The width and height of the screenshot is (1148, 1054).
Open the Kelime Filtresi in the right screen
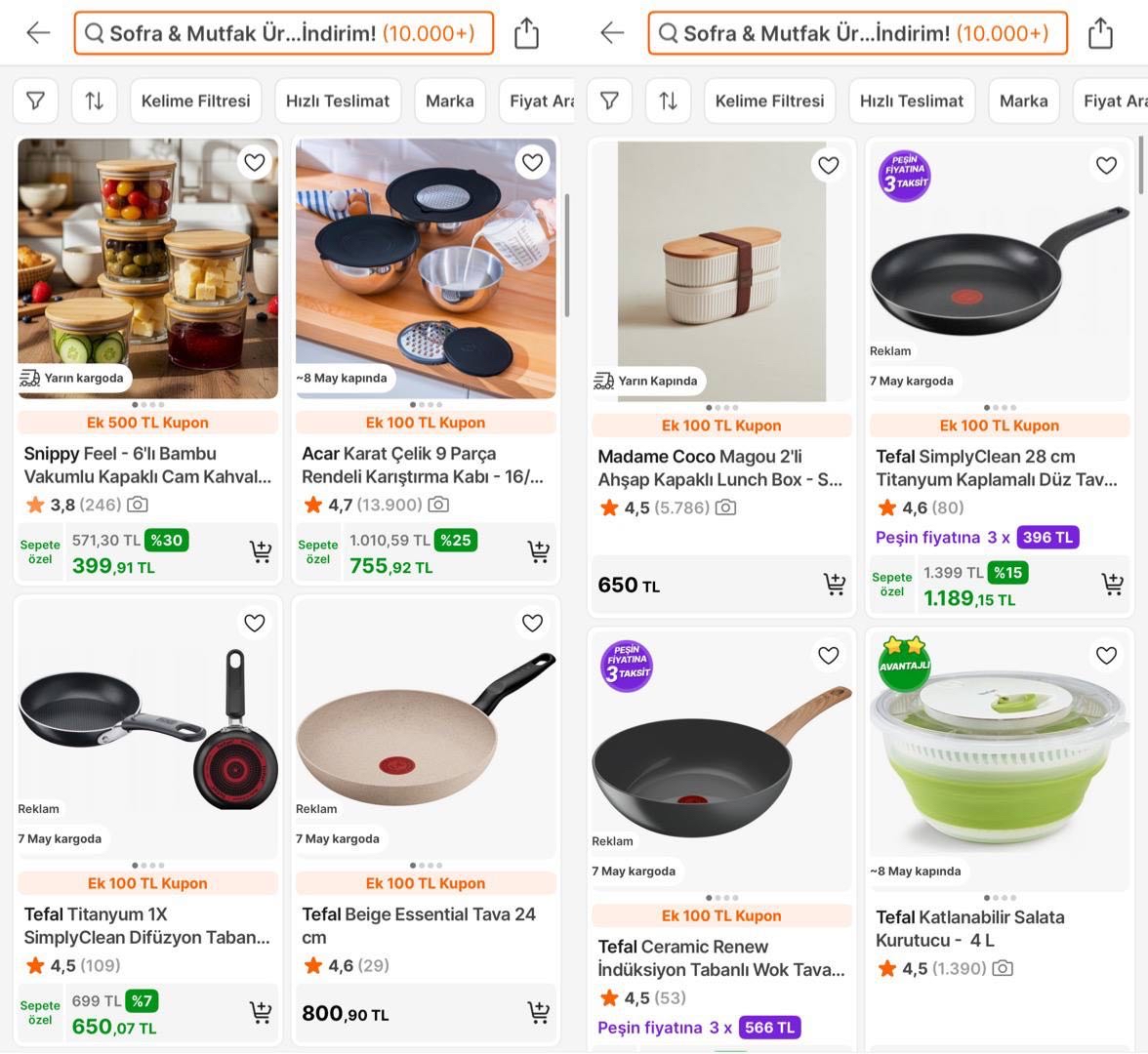[x=769, y=101]
